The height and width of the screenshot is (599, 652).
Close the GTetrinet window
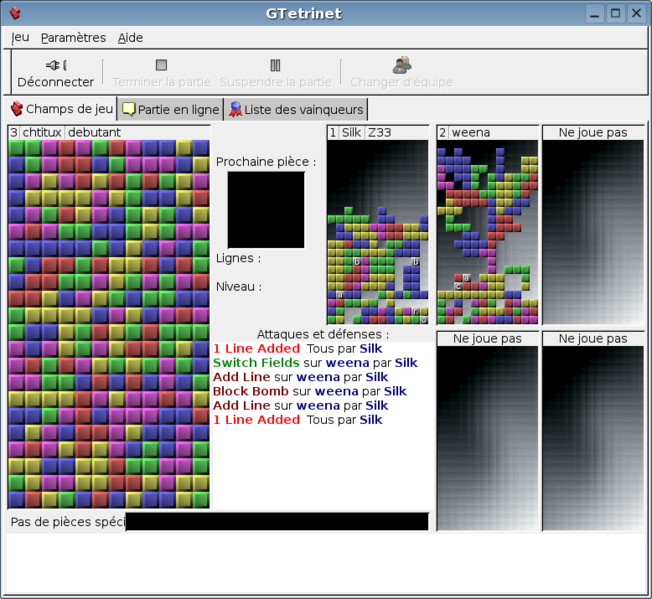tap(636, 14)
